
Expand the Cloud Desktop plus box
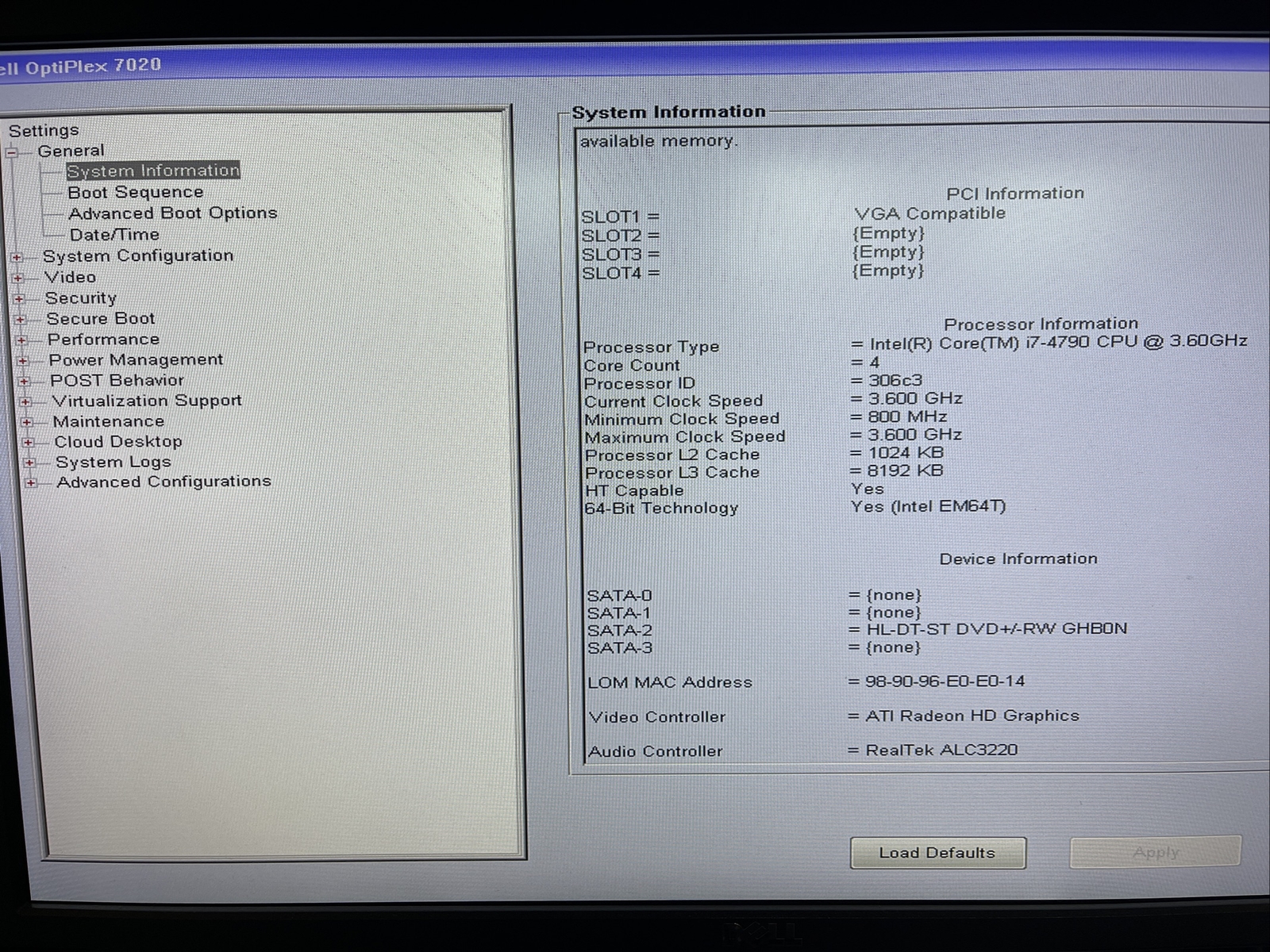click(28, 443)
